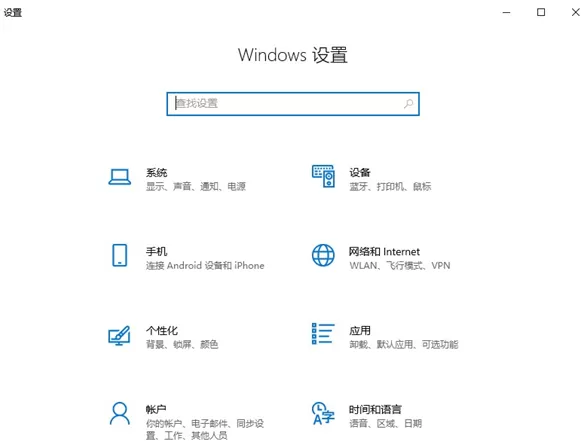Click the text 语音、区域、日期
Image resolution: width=584 pixels, height=448 pixels.
(x=385, y=423)
